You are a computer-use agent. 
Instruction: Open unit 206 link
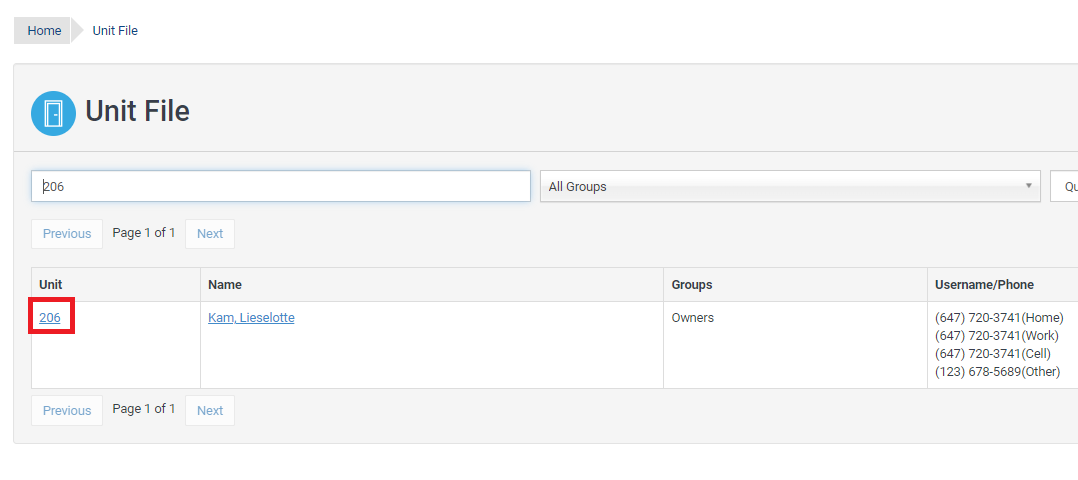tap(50, 318)
